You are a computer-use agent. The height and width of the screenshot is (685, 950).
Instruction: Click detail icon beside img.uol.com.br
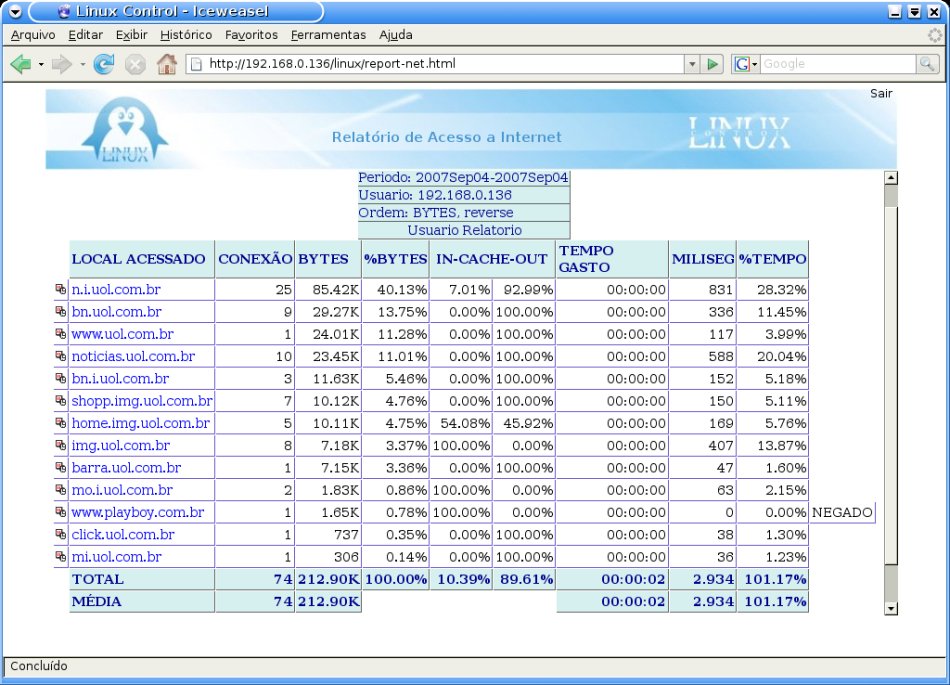coord(61,445)
